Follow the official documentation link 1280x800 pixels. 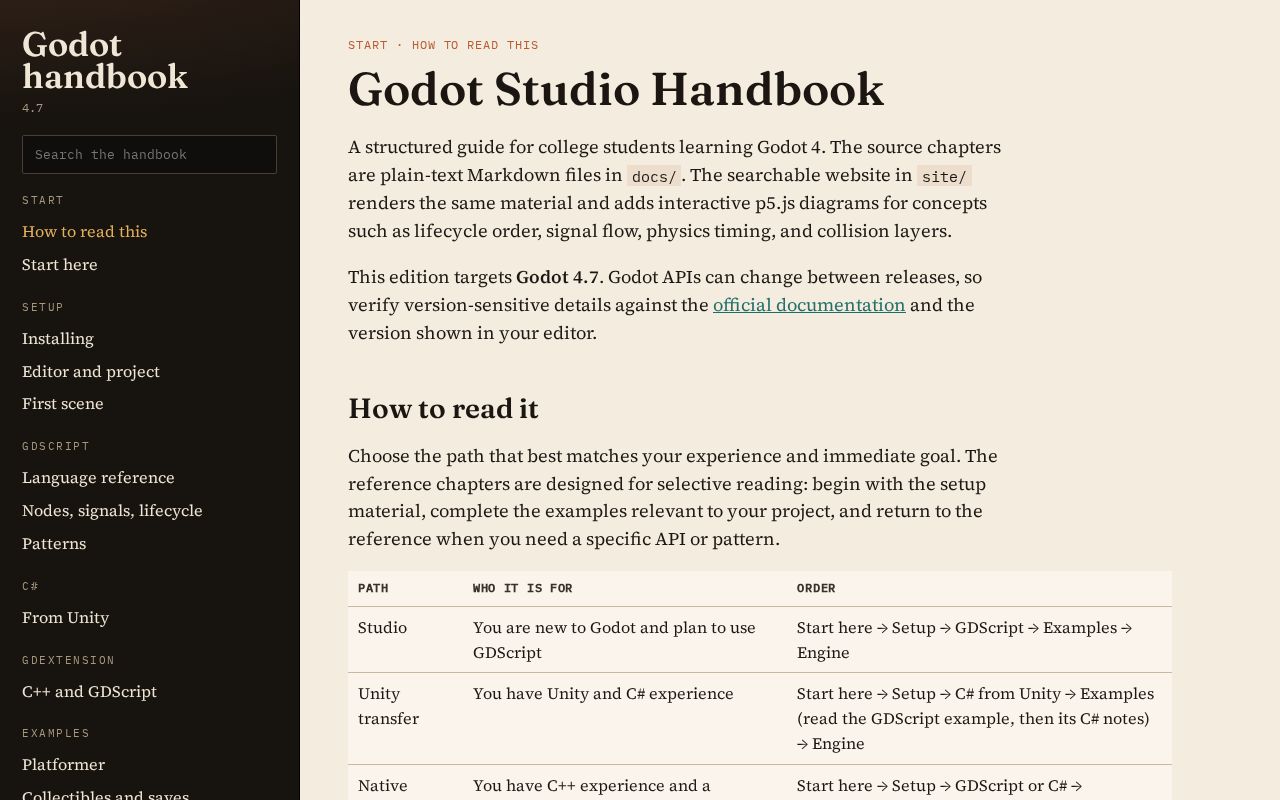(x=809, y=305)
